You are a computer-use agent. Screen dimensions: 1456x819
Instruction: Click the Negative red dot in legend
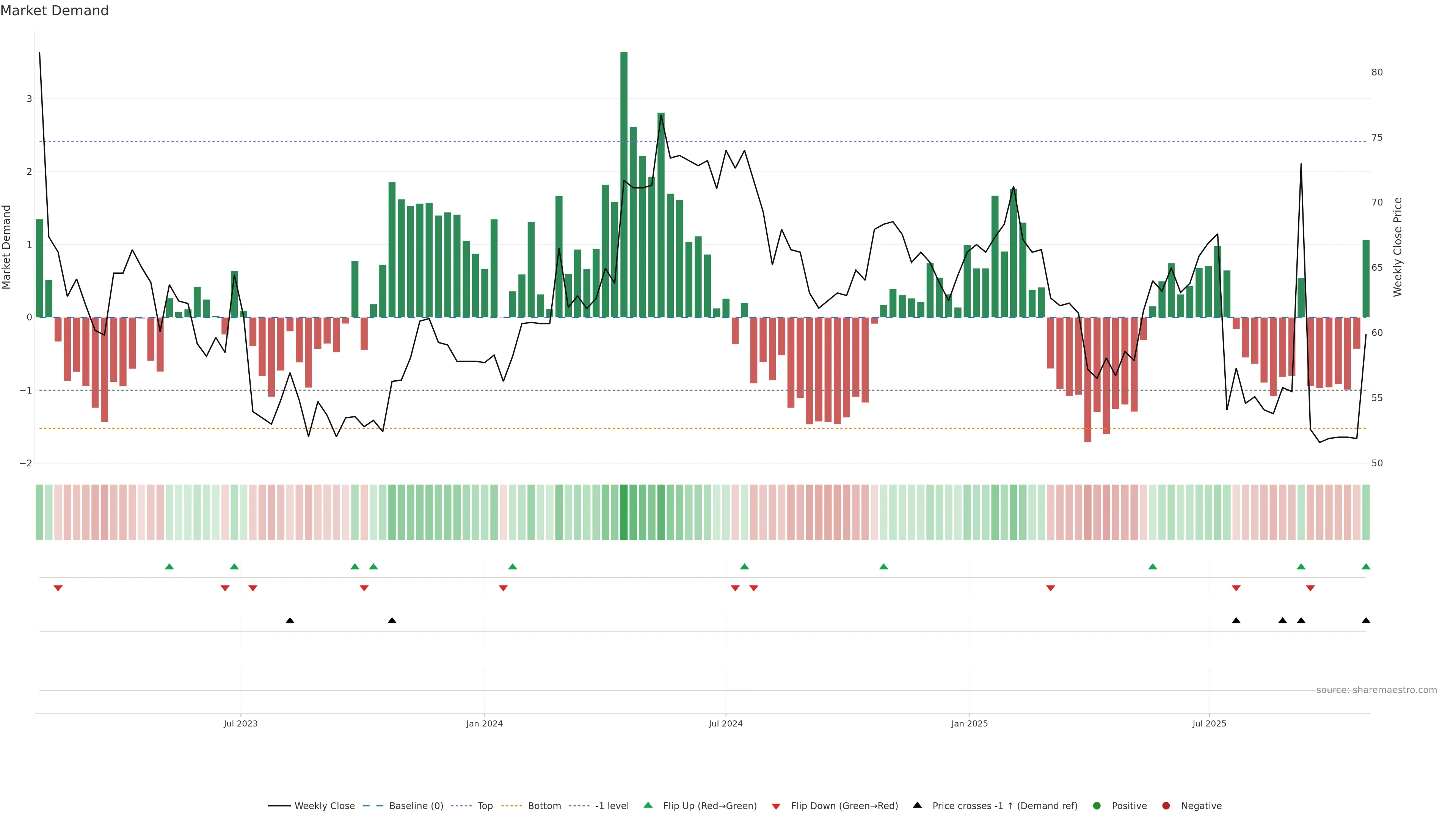[1166, 806]
